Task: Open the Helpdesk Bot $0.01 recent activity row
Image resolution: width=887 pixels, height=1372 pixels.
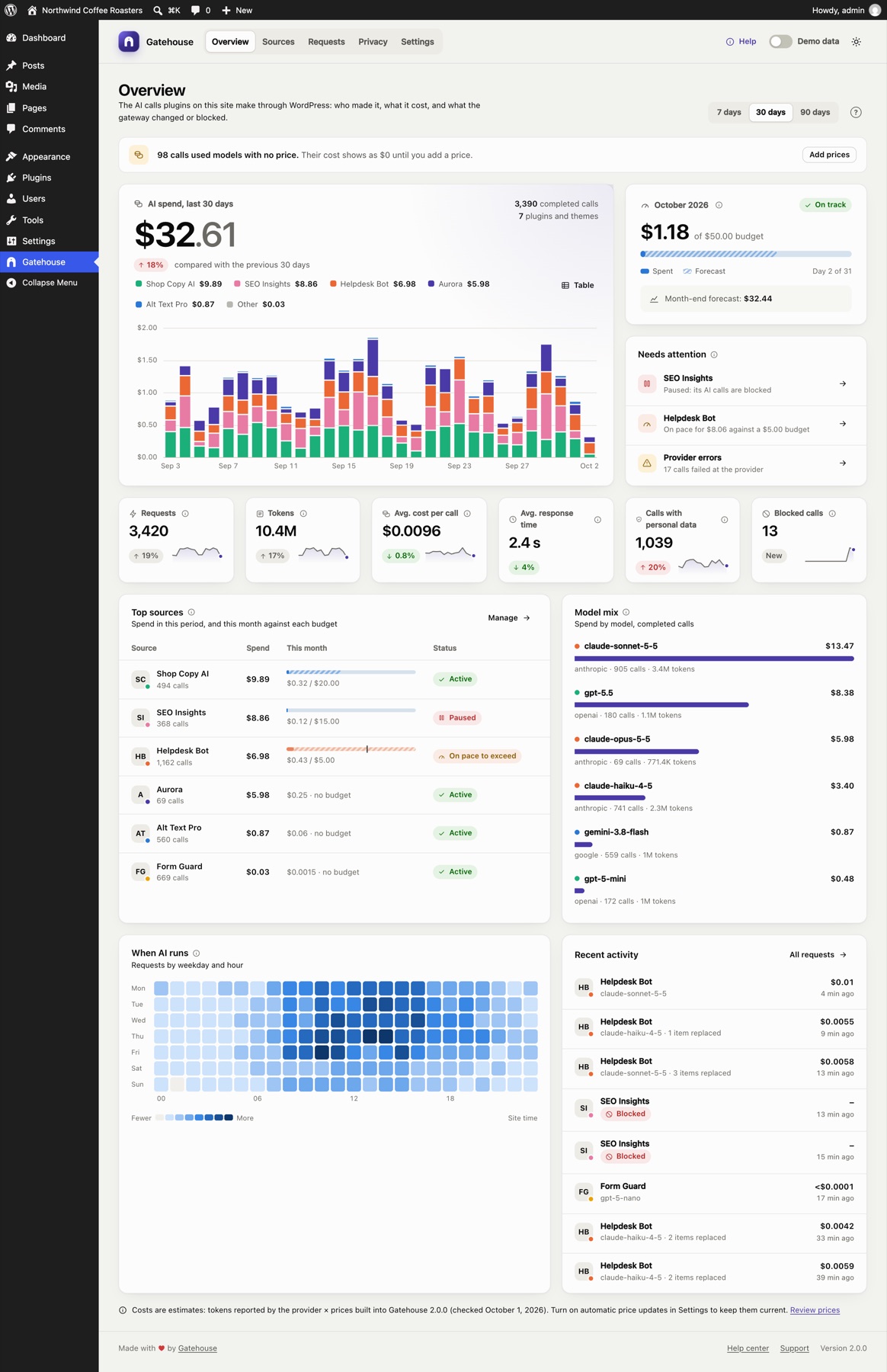Action: (714, 988)
